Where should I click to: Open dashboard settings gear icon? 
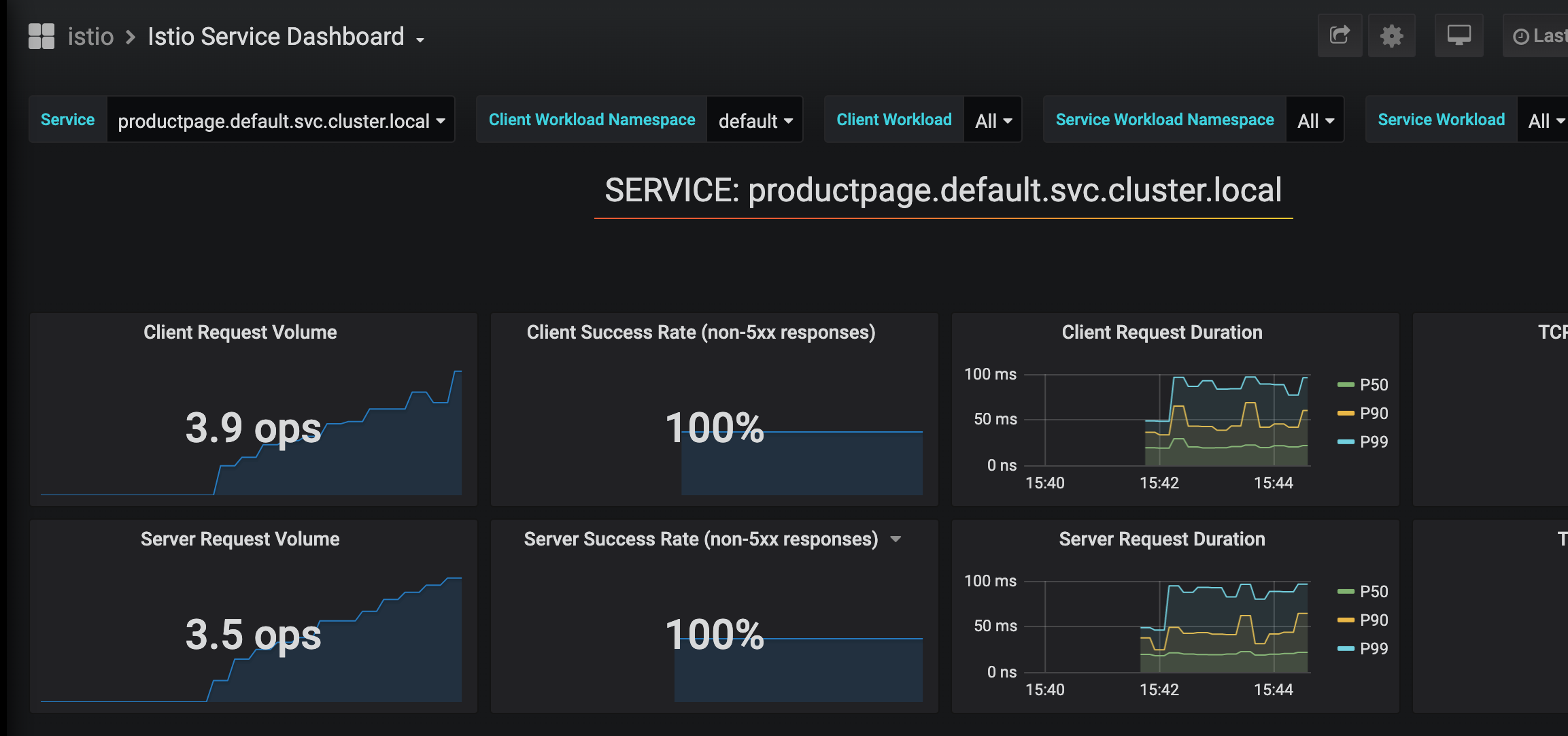tap(1391, 35)
